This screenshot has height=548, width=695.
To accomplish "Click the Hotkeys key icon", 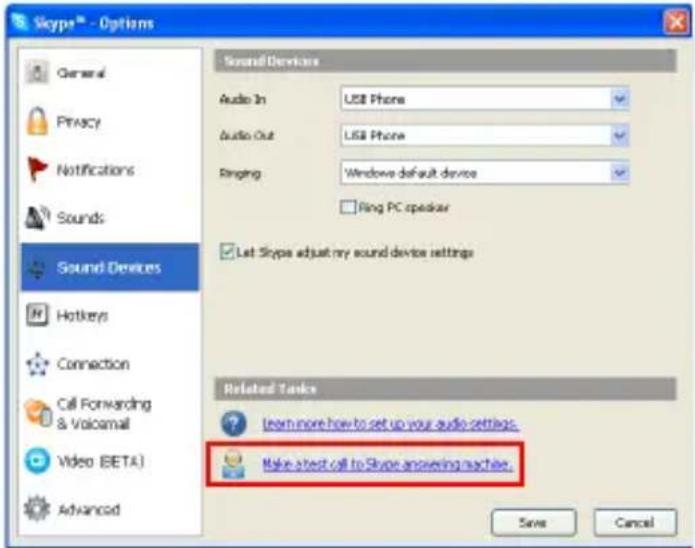I will pyautogui.click(x=37, y=315).
